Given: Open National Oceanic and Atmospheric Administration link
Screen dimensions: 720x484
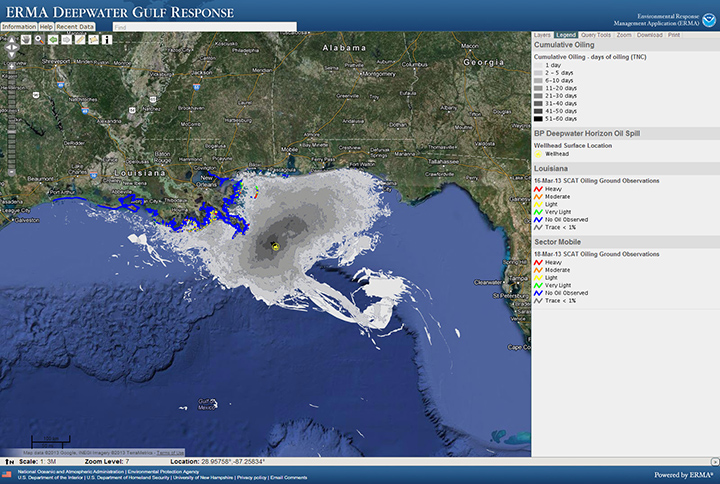Looking at the screenshot, I should [x=71, y=472].
